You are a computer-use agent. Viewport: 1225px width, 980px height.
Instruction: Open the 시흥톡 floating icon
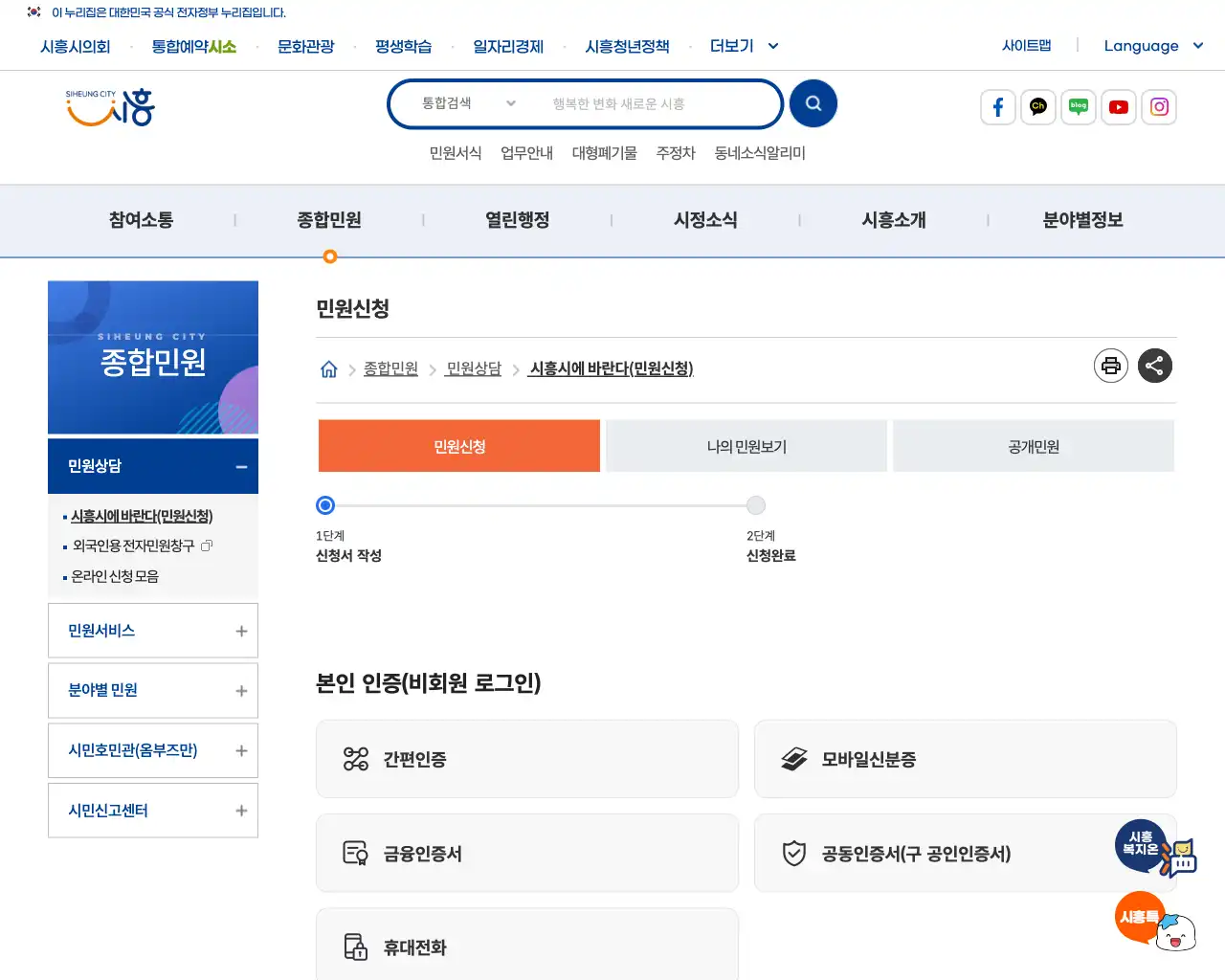coord(1155,921)
